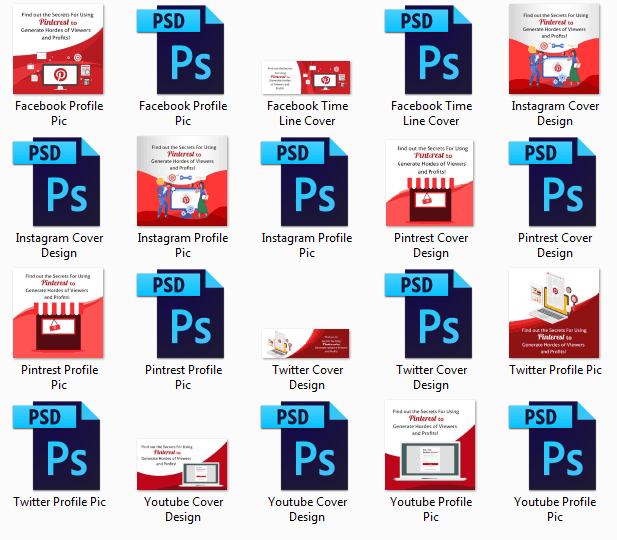Select the Pintrest Profile Pic PSD file icon

[x=181, y=314]
